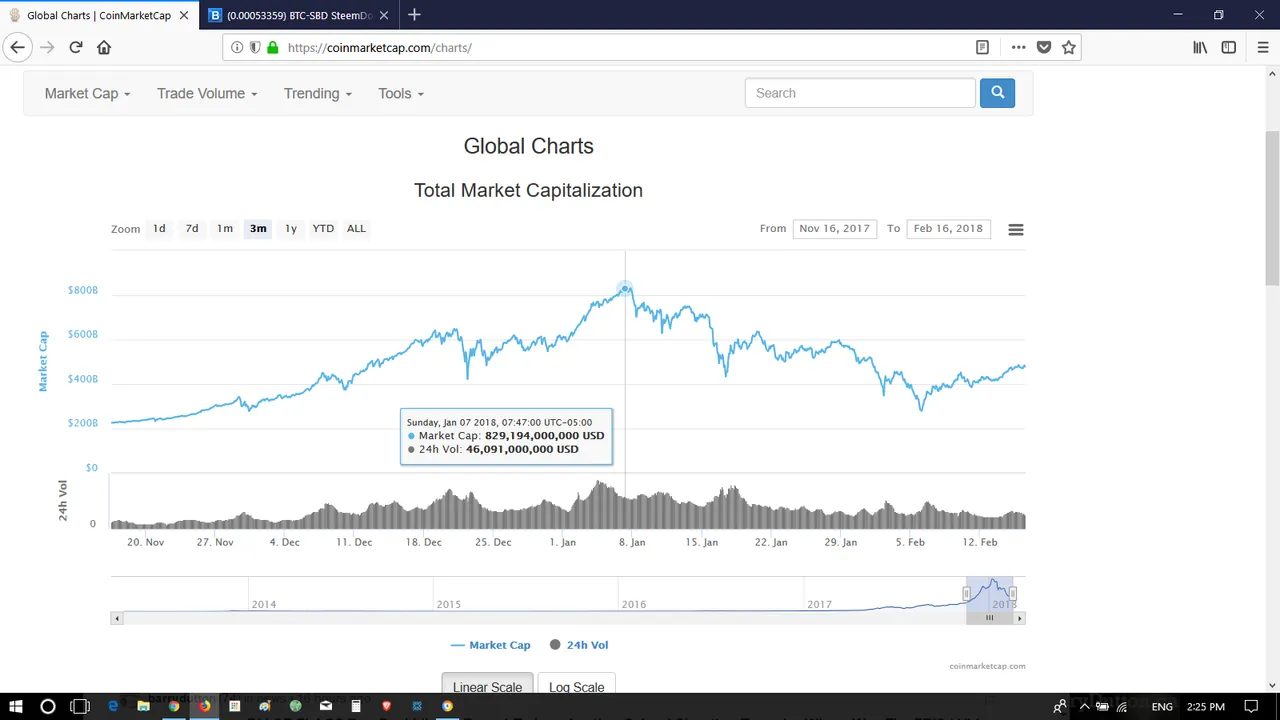Image resolution: width=1280 pixels, height=720 pixels.
Task: Show the Firefox sidebar
Action: click(x=1229, y=47)
